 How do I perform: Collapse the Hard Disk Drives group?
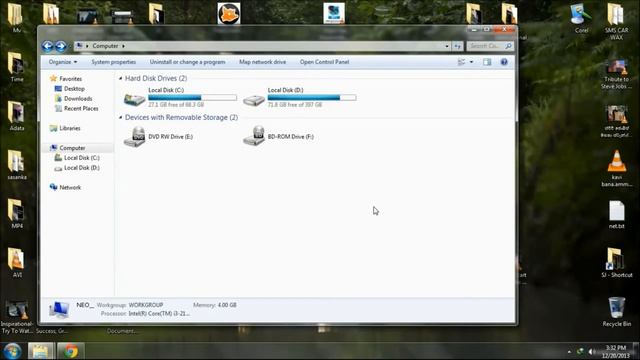point(120,78)
